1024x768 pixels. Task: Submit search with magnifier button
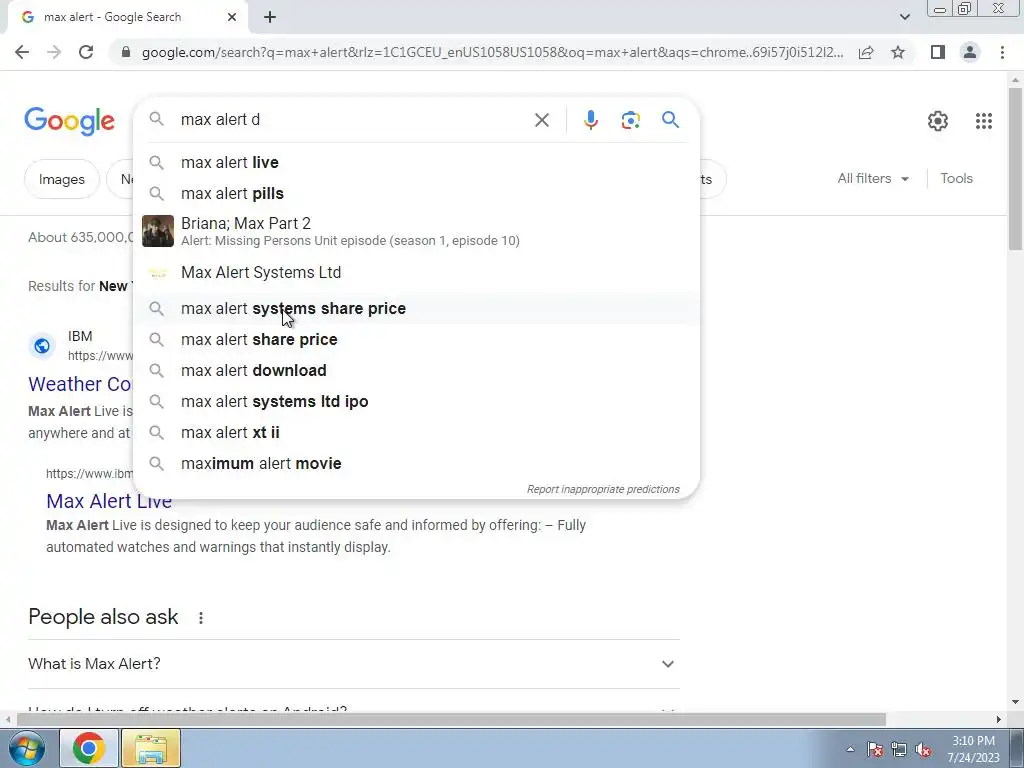coord(670,120)
